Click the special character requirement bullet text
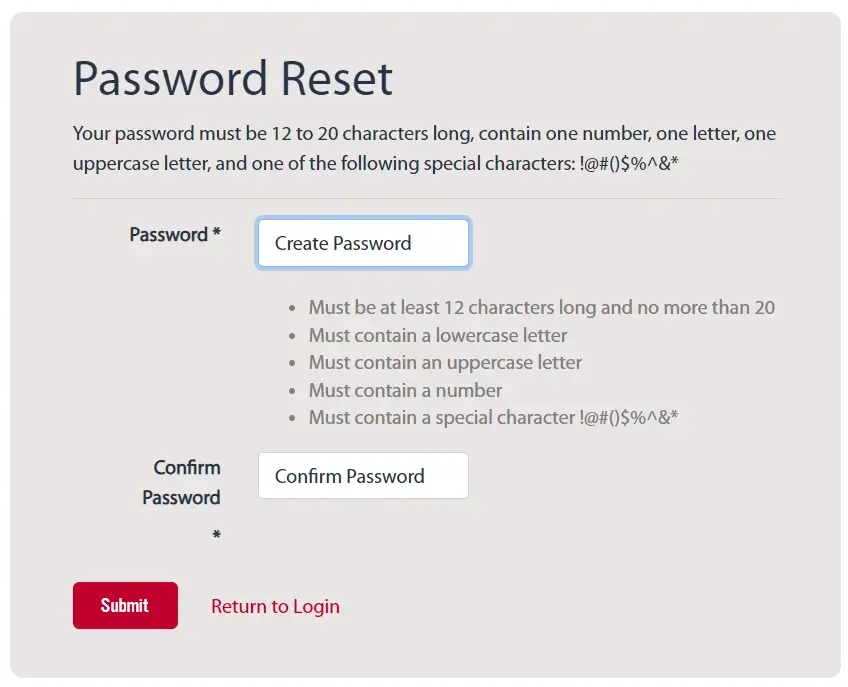The width and height of the screenshot is (848, 687). (x=493, y=418)
